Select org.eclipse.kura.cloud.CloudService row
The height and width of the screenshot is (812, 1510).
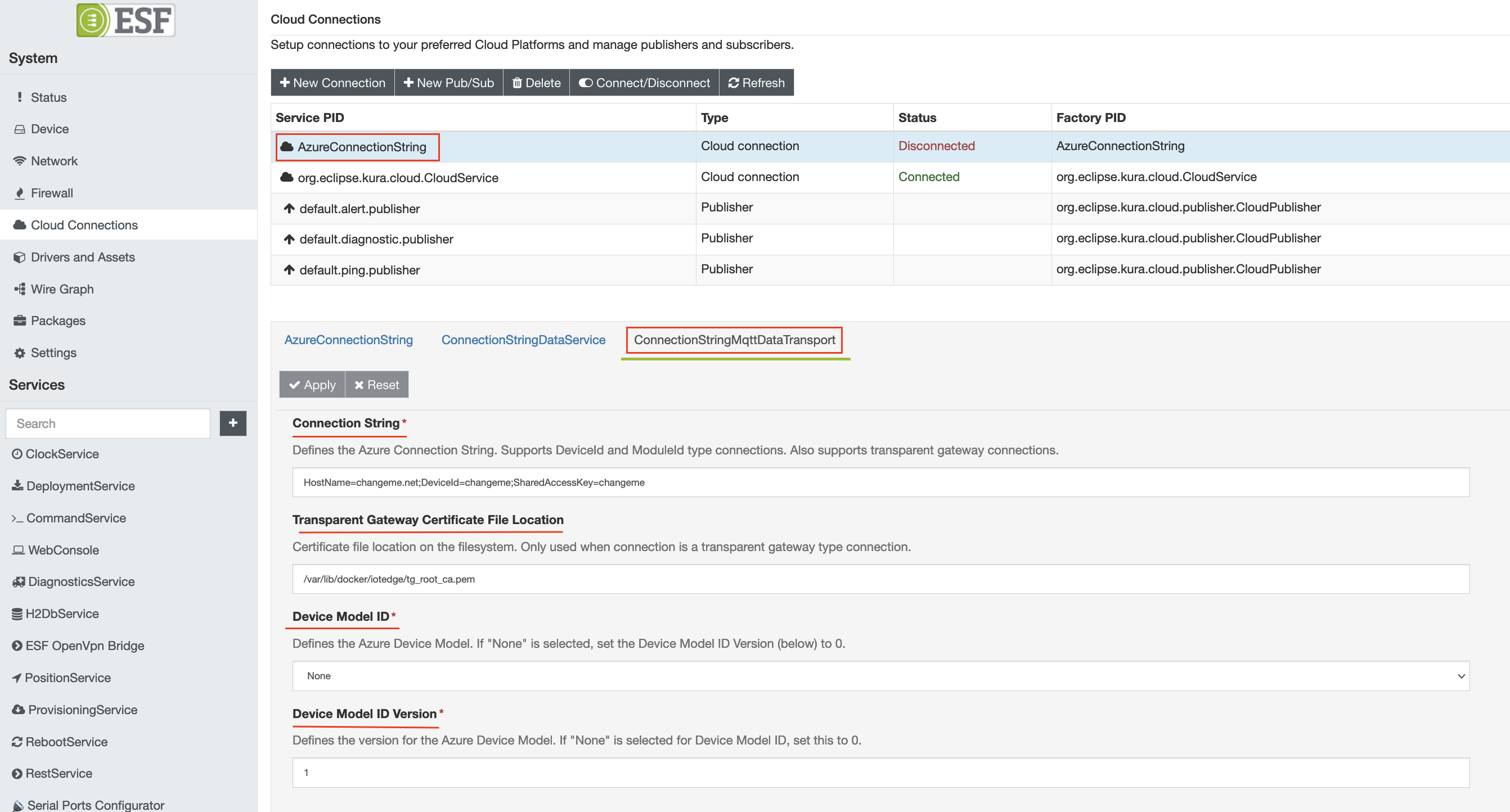click(x=890, y=178)
